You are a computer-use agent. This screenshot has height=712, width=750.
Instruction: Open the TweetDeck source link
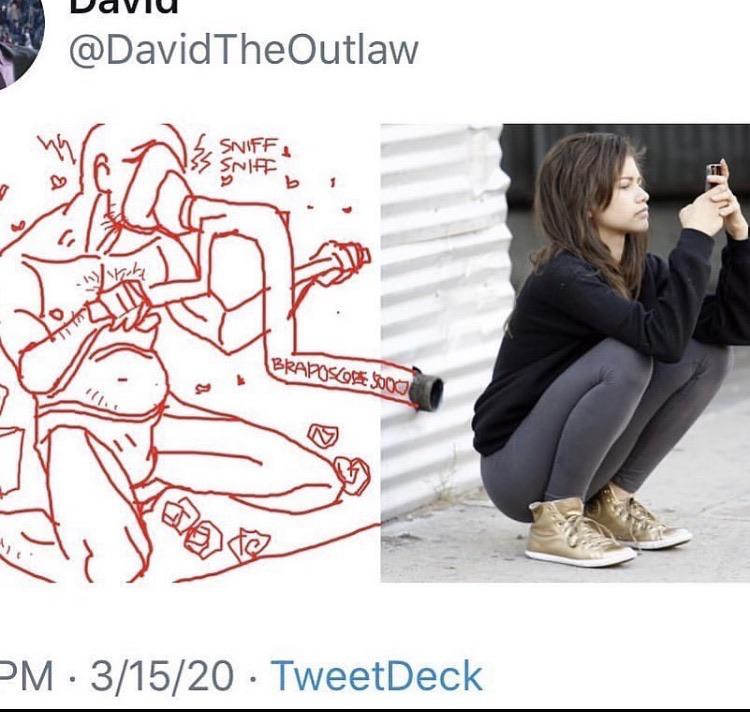point(376,676)
